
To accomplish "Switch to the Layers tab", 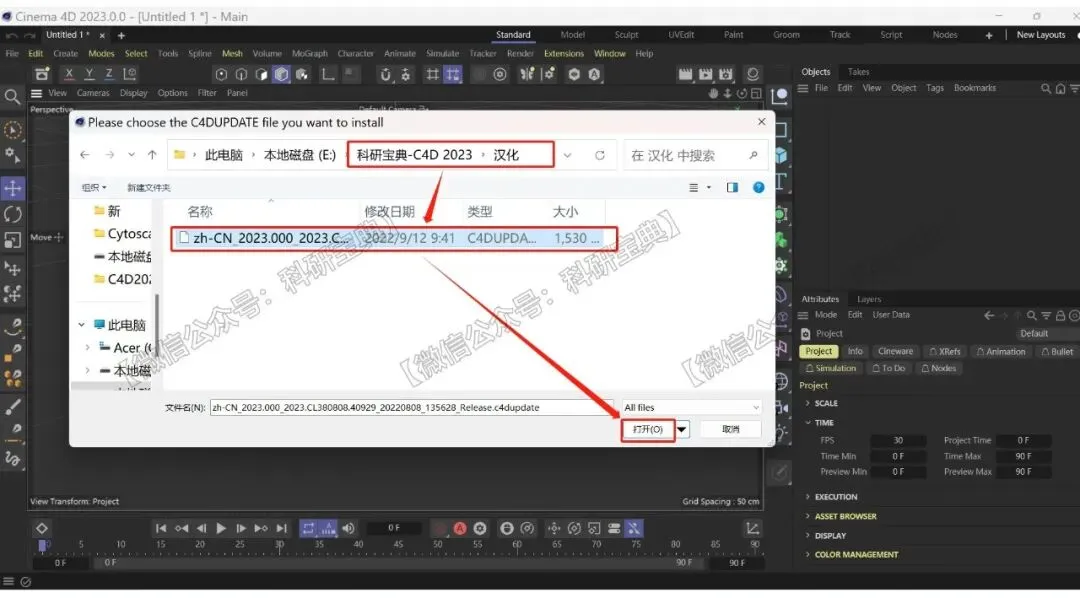I will tap(869, 299).
